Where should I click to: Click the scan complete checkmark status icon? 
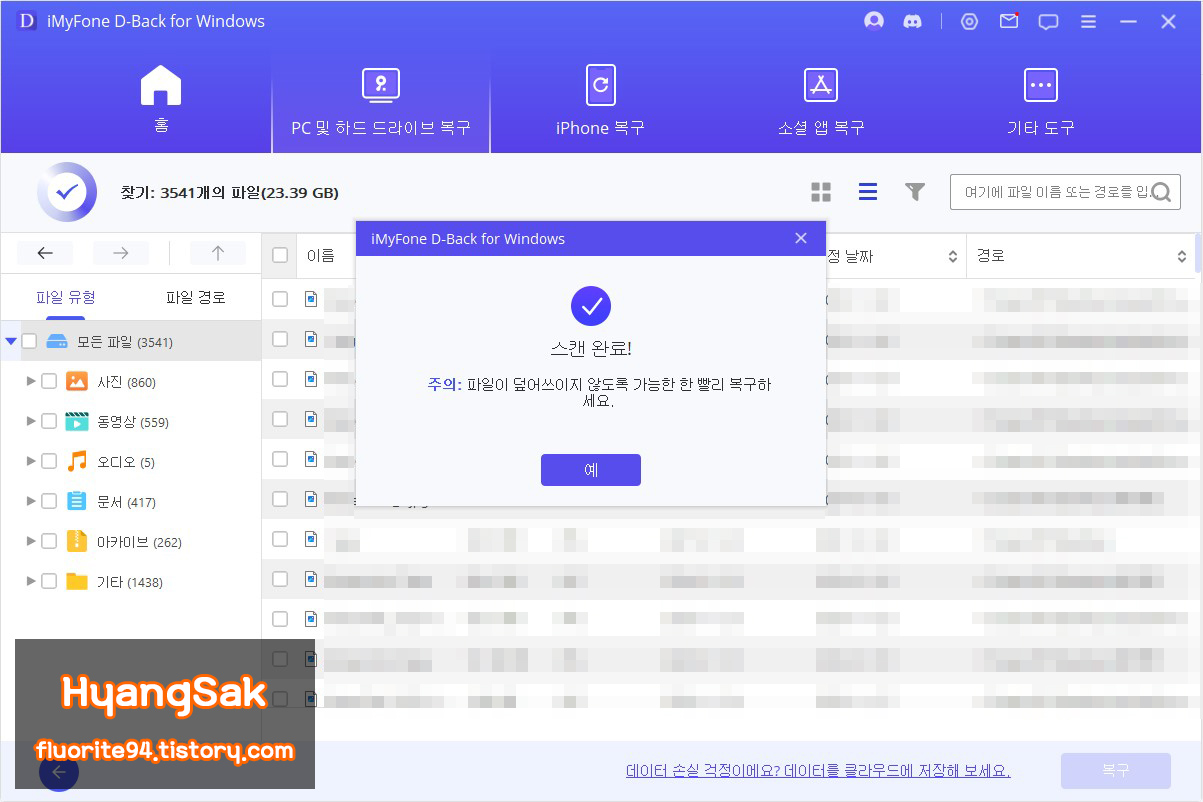click(x=67, y=191)
